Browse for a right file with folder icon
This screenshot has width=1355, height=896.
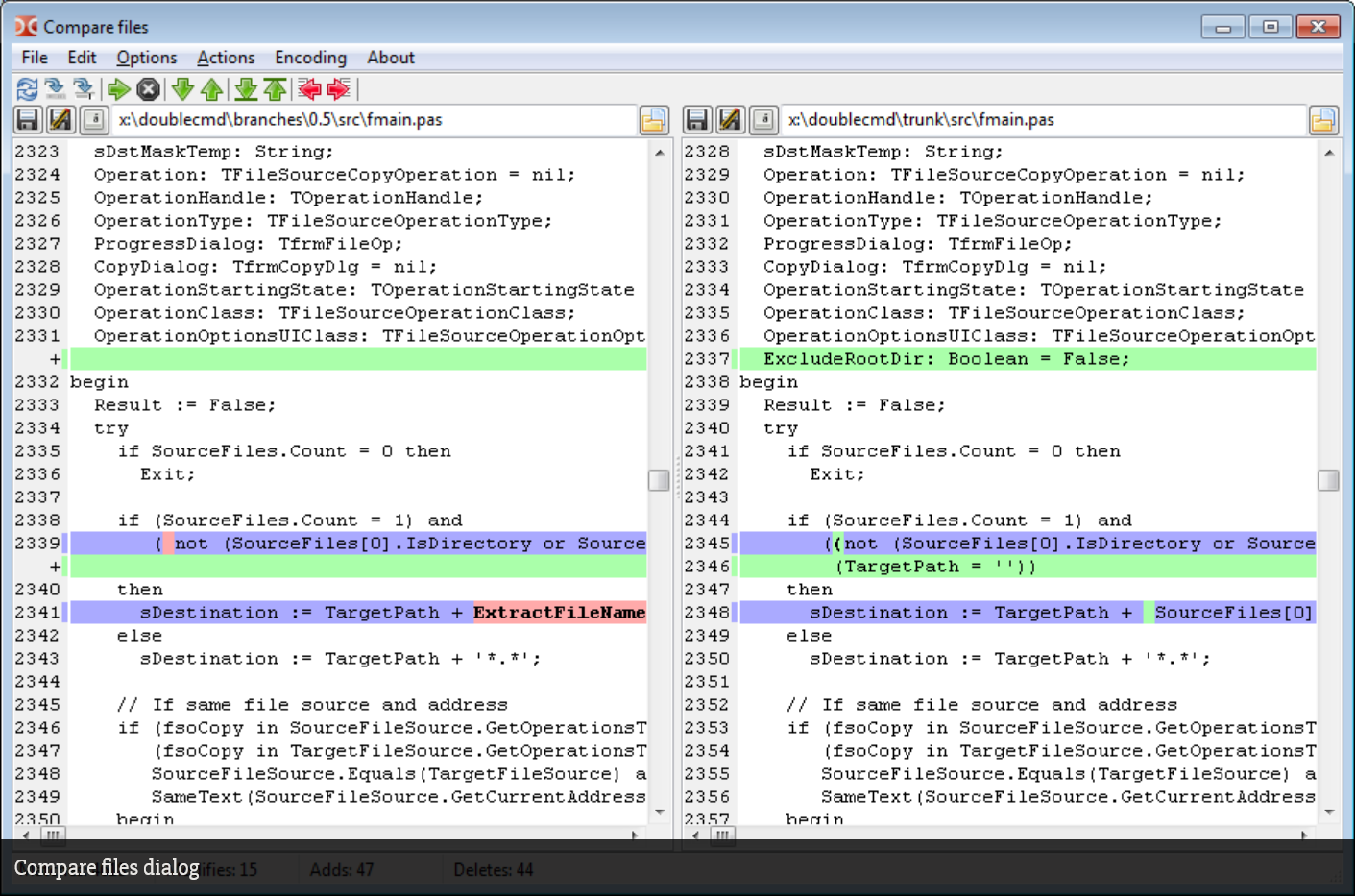[1323, 120]
